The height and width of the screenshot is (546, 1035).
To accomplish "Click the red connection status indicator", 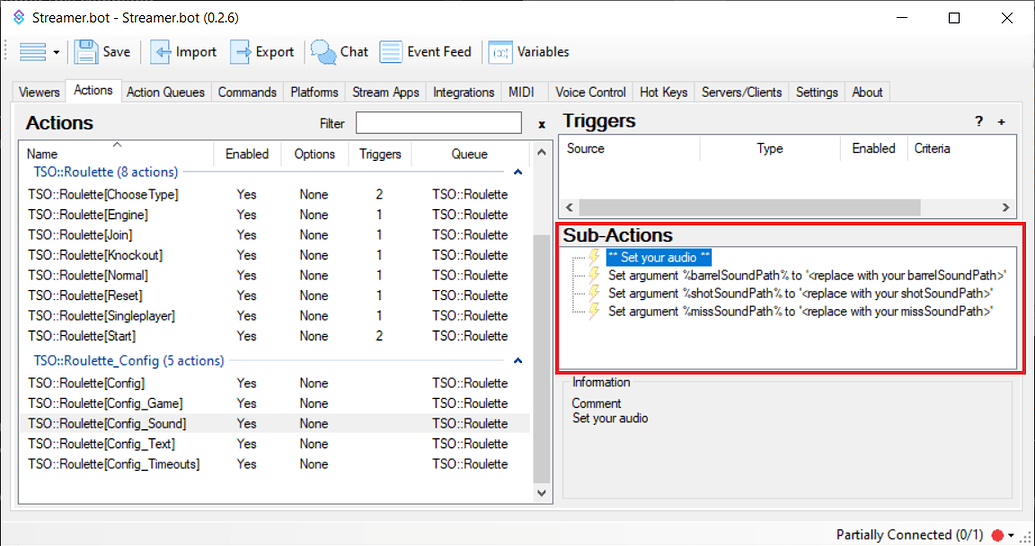I will pyautogui.click(x=997, y=535).
